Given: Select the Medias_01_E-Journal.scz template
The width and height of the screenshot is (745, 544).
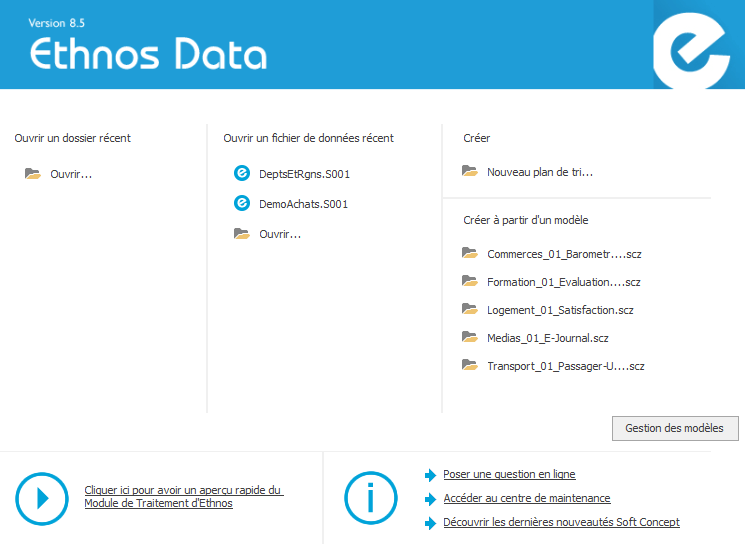Looking at the screenshot, I should 548,338.
